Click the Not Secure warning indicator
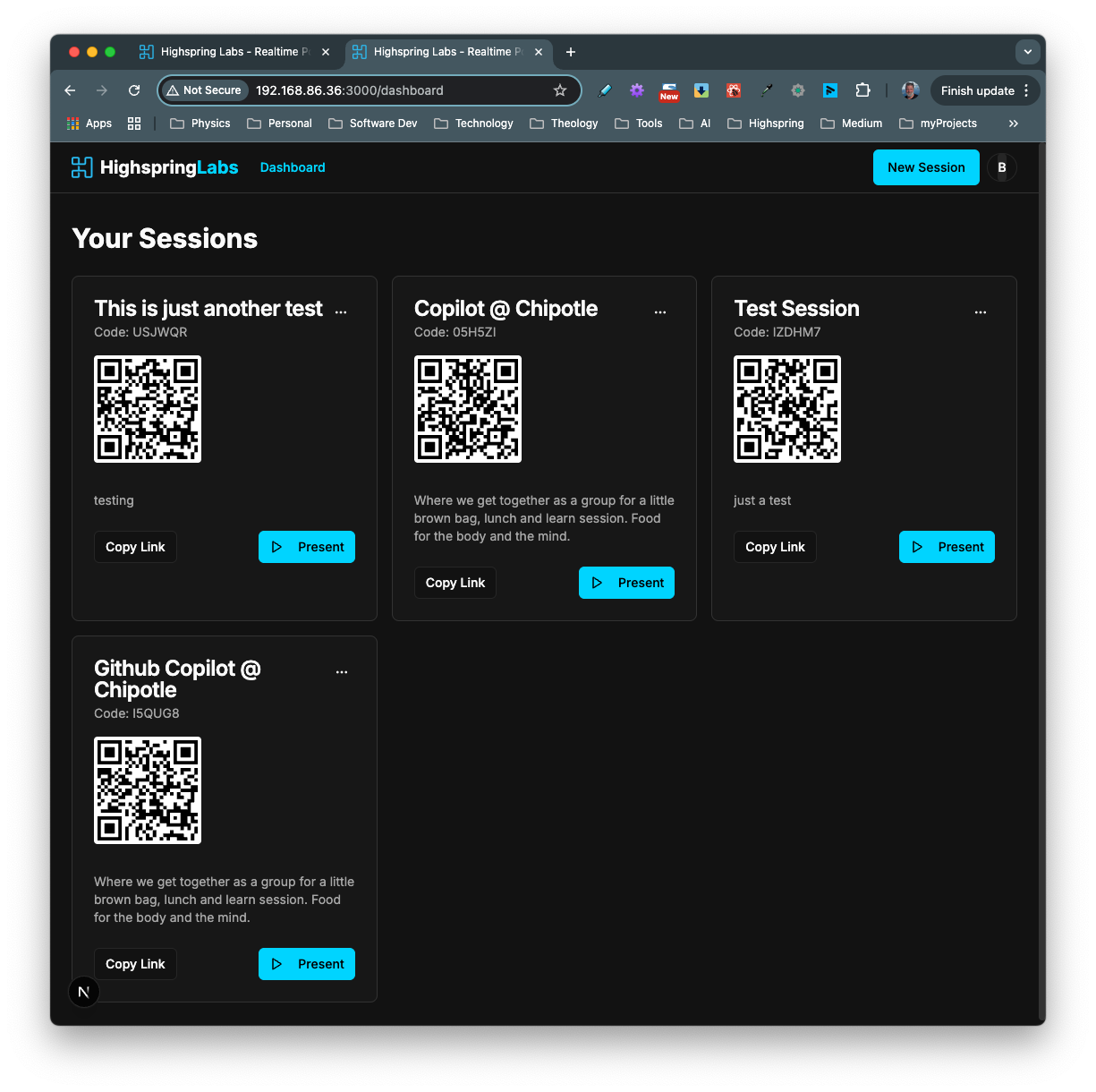Screen dimensions: 1096x1092 [204, 90]
